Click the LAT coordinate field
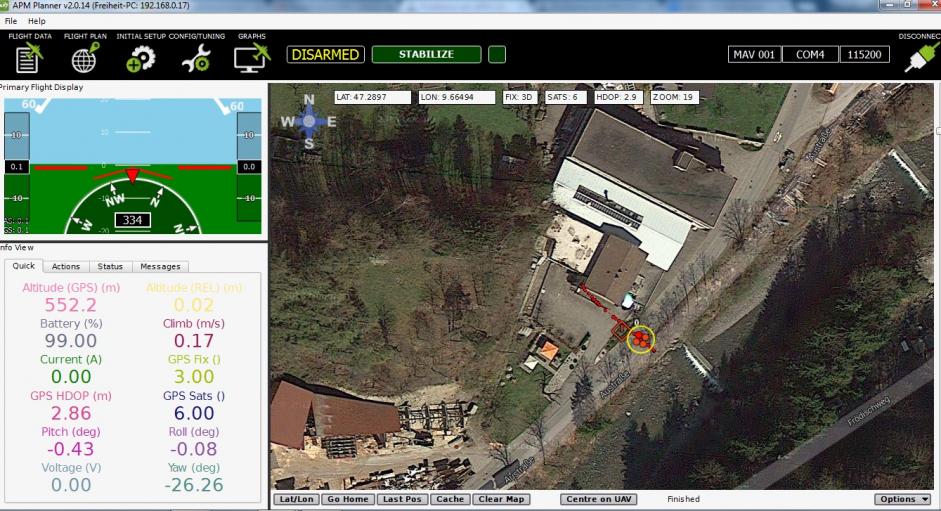The height and width of the screenshot is (511, 941). point(373,97)
